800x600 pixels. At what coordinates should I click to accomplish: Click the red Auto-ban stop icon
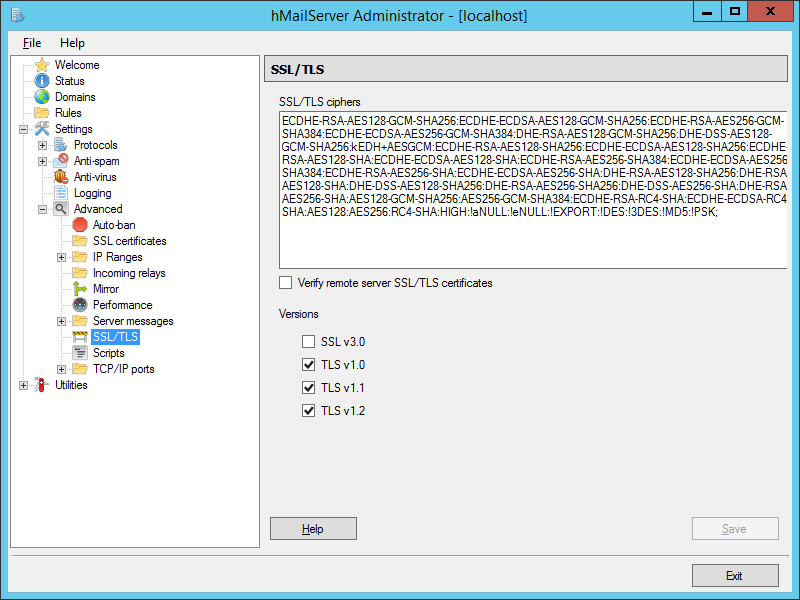(x=80, y=224)
